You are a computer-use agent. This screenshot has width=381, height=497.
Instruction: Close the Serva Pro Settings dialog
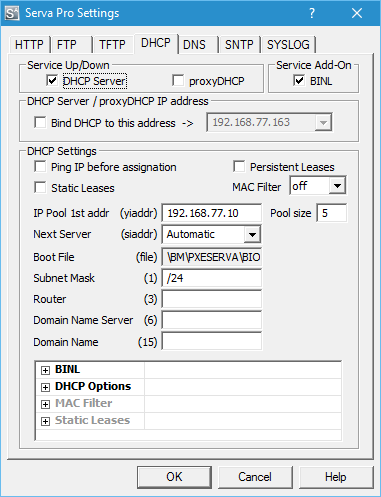[357, 13]
